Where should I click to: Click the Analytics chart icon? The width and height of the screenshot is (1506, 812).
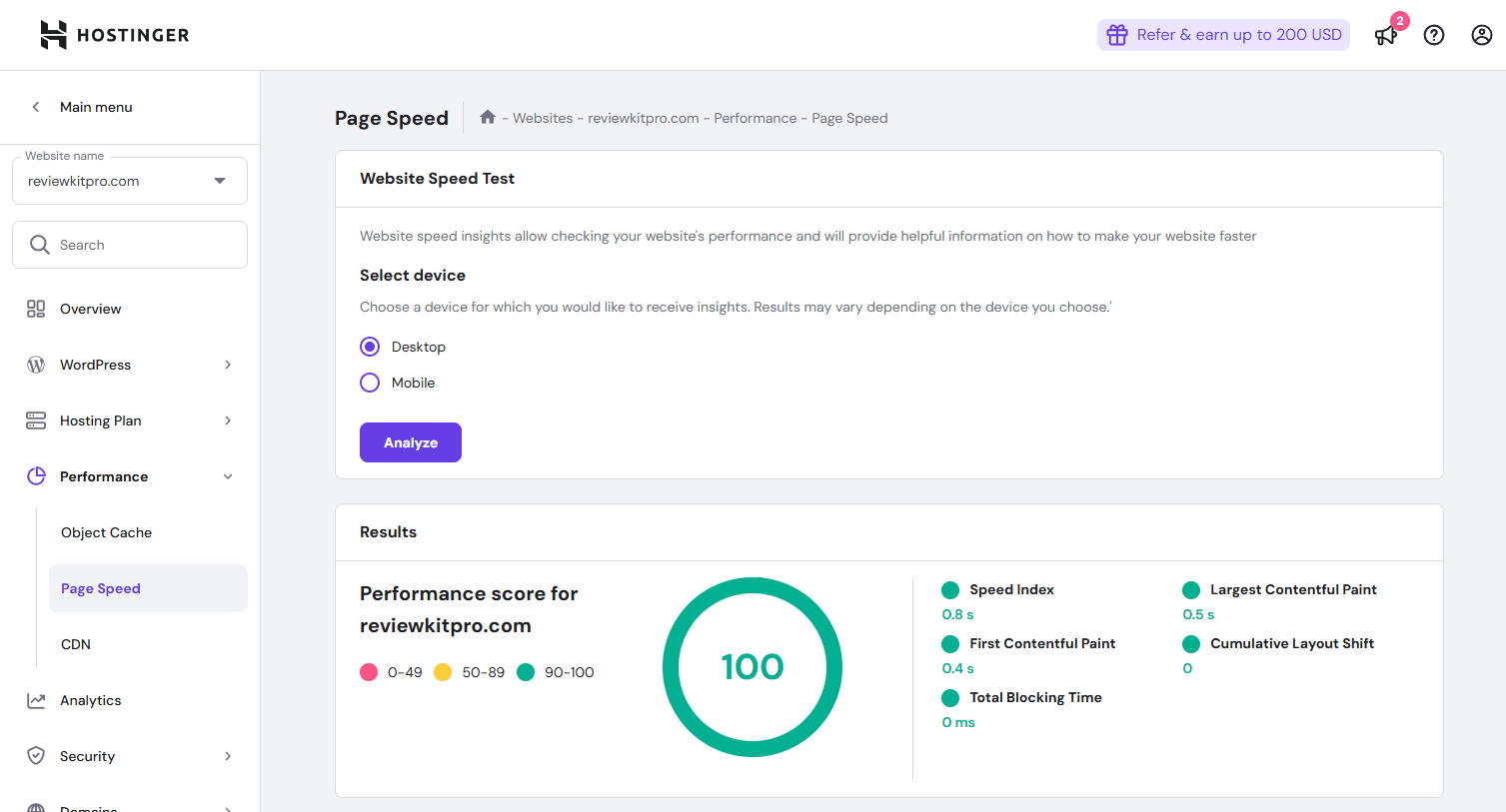pyautogui.click(x=36, y=700)
